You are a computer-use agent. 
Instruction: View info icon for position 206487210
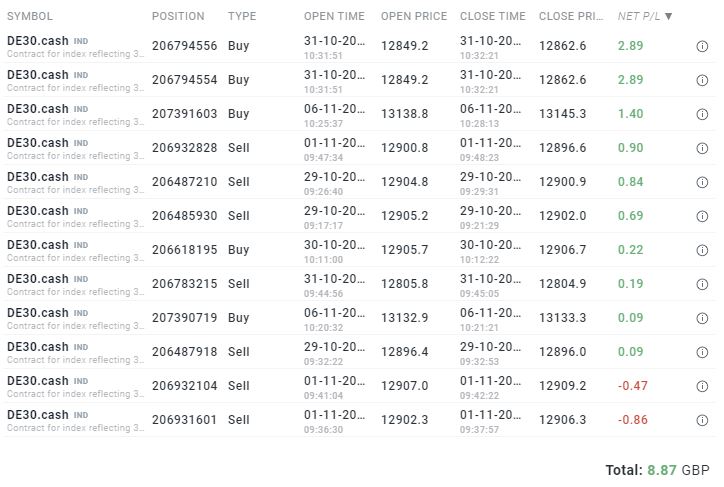tap(702, 182)
